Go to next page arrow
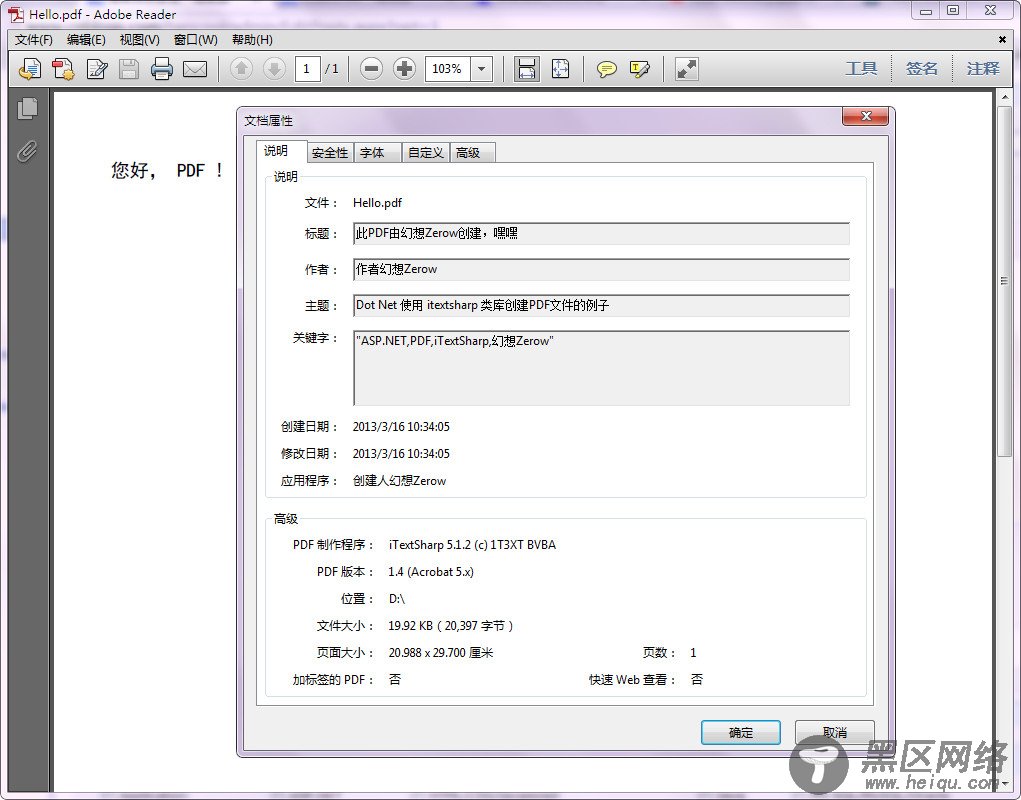The image size is (1021, 800). pyautogui.click(x=274, y=68)
